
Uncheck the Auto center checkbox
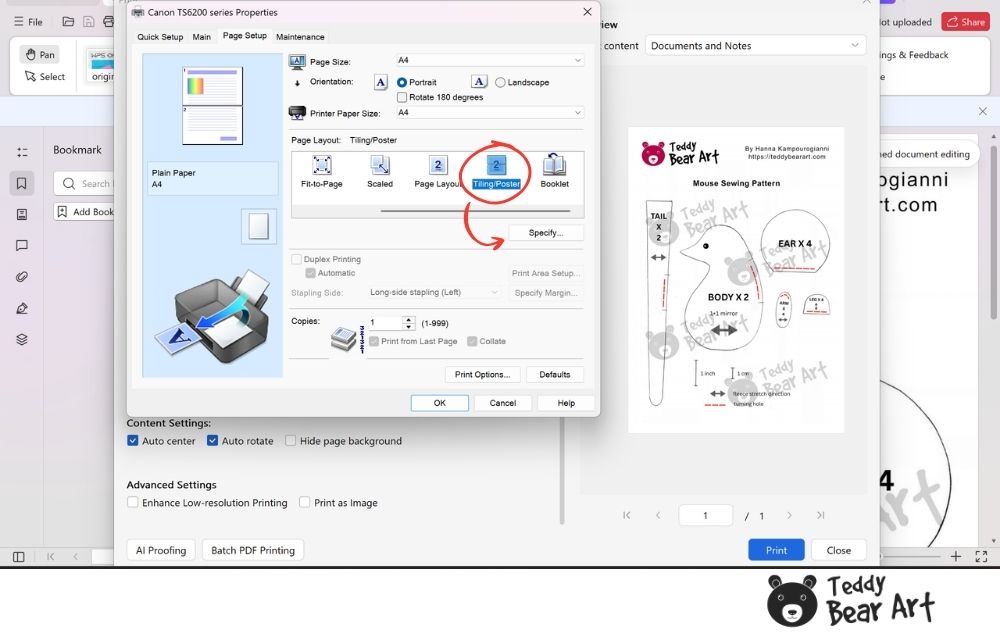point(133,440)
